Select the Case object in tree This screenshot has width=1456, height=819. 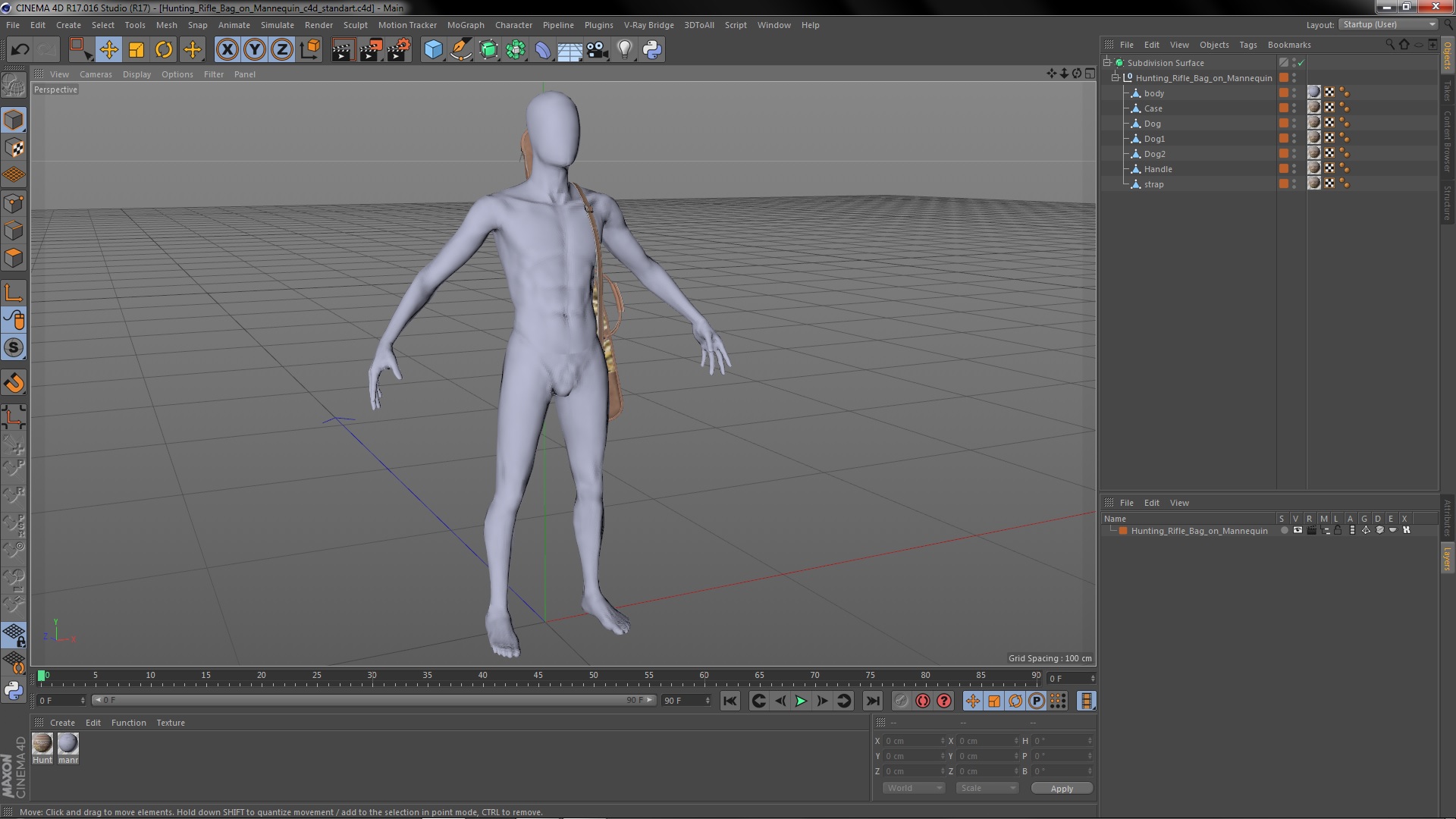tap(1153, 108)
